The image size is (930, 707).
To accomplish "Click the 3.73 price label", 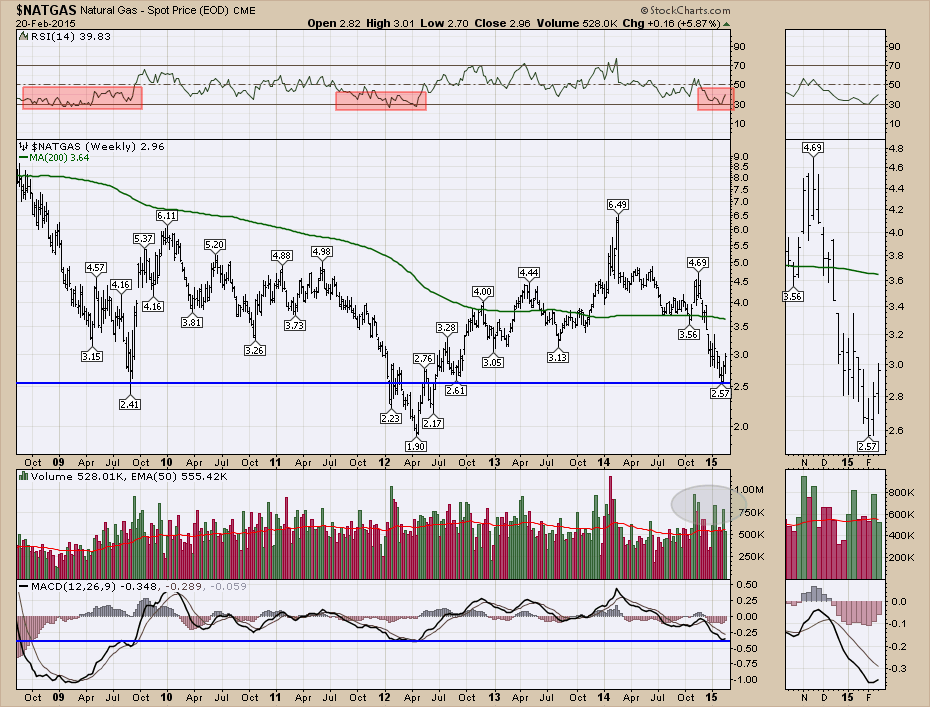I will [295, 325].
